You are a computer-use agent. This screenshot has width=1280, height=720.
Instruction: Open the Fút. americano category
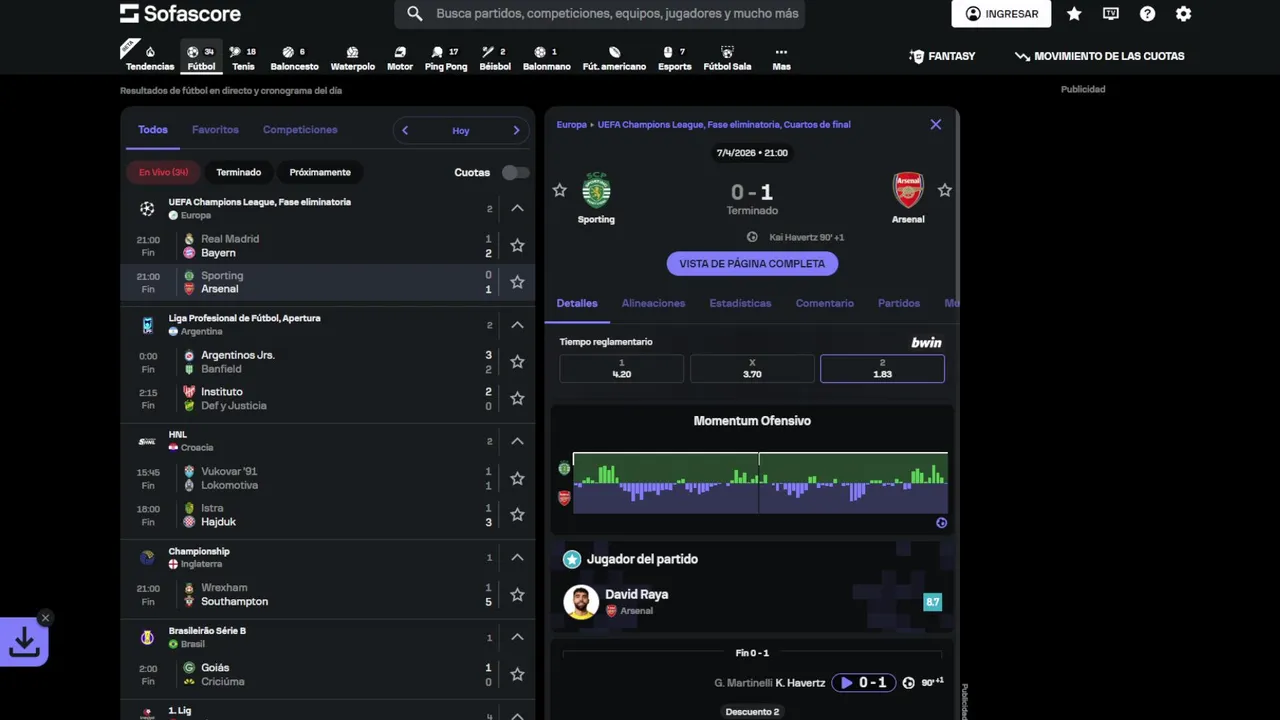tap(614, 58)
